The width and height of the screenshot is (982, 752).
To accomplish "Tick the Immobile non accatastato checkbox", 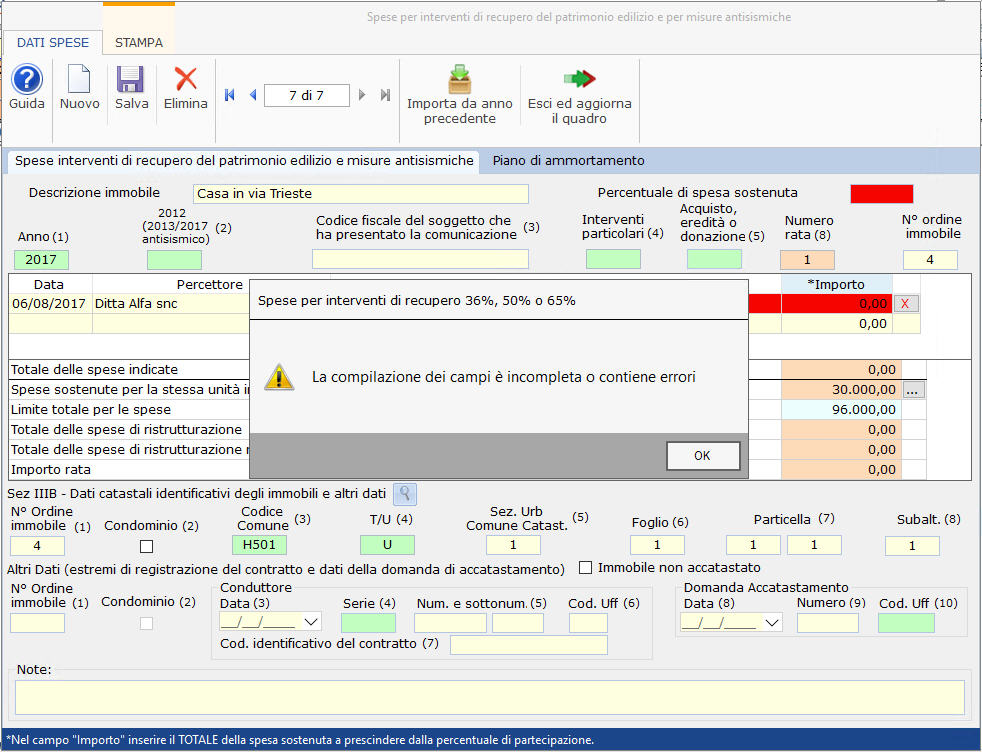I will pos(586,567).
